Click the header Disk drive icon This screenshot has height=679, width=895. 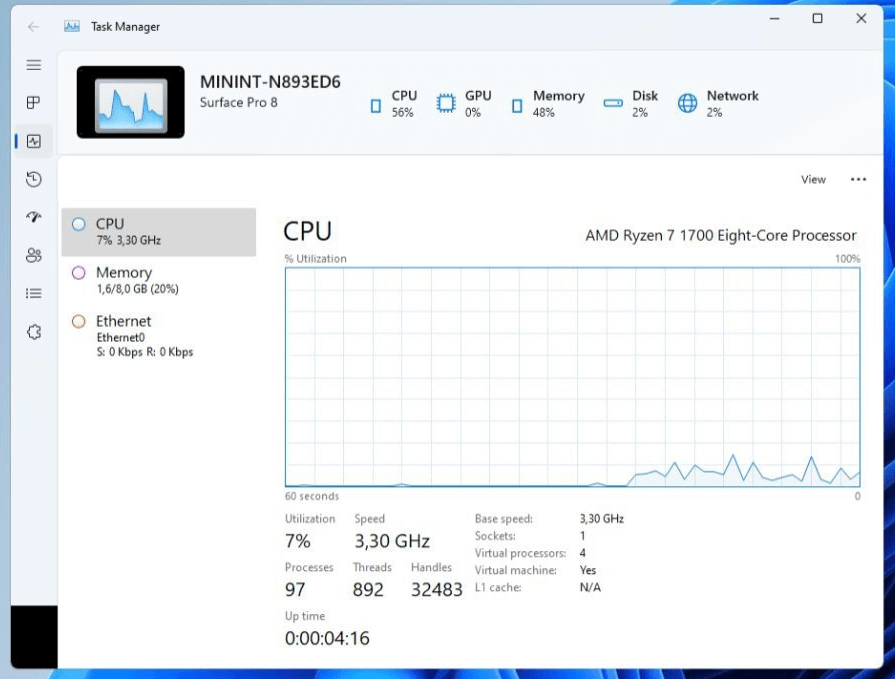pyautogui.click(x=613, y=103)
